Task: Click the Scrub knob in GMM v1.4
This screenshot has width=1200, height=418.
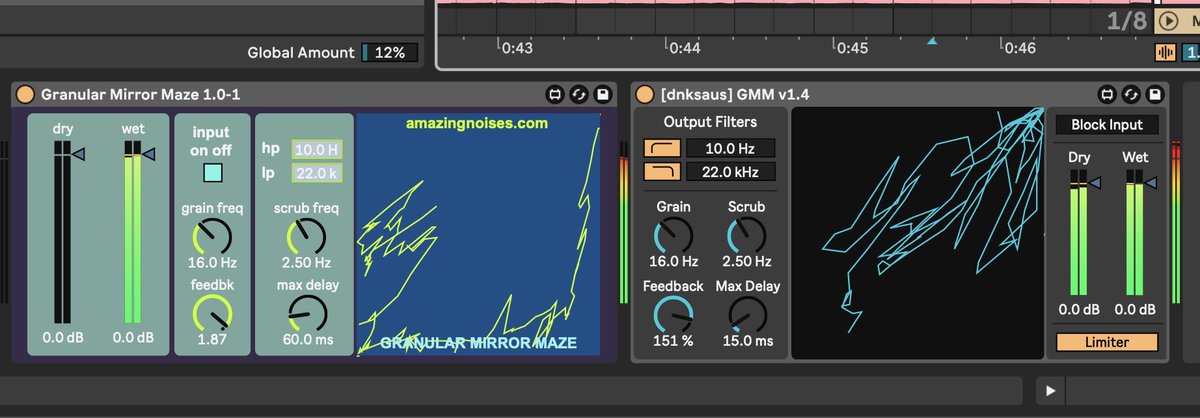Action: (x=747, y=235)
